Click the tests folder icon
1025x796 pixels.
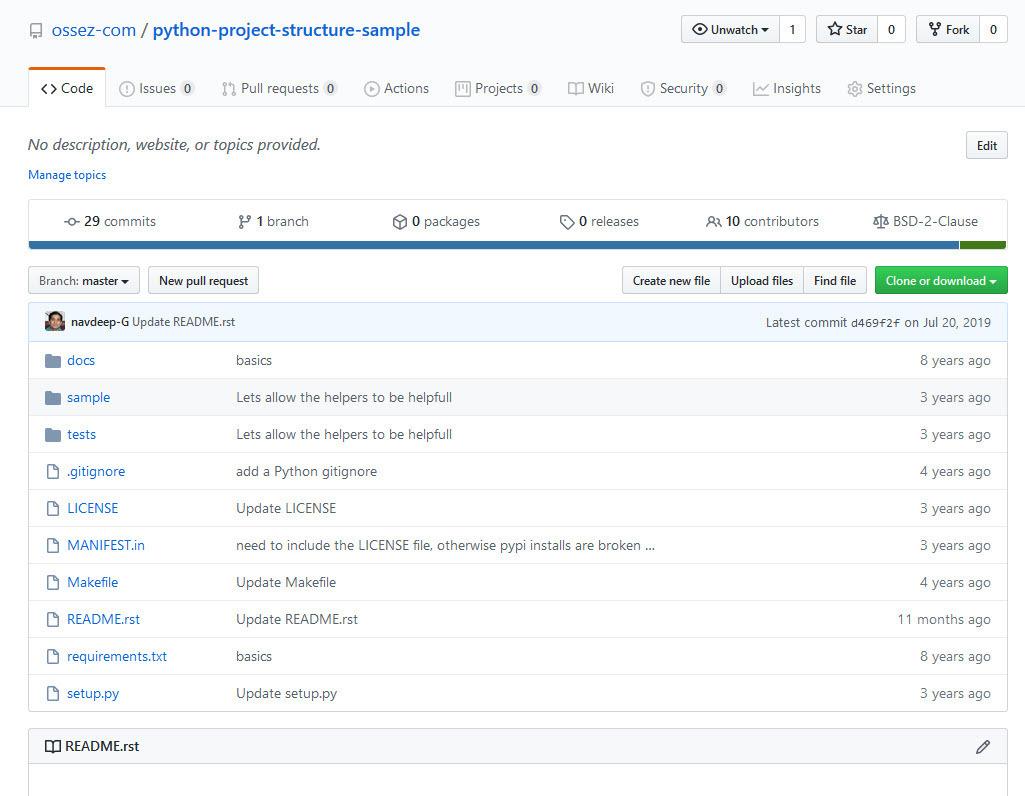click(x=53, y=435)
